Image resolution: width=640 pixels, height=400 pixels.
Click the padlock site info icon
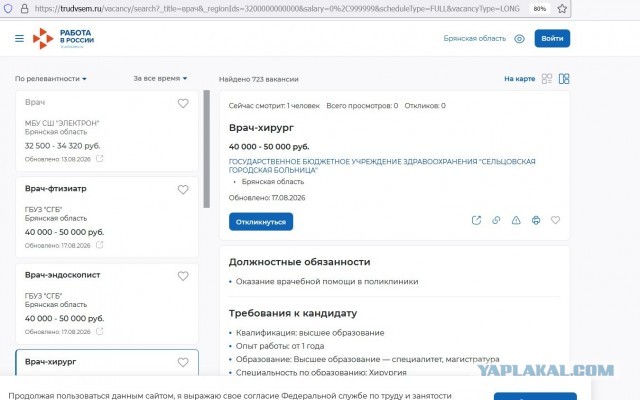[x=24, y=8]
